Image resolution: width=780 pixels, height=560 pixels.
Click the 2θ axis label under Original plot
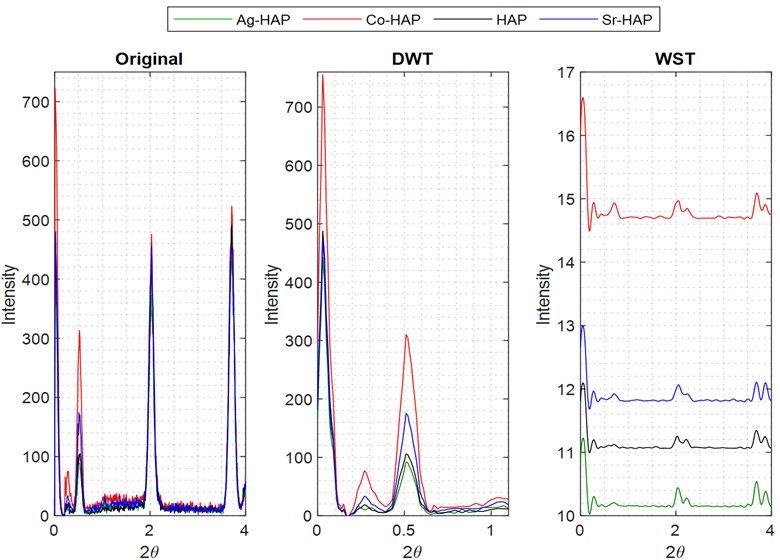[x=148, y=551]
